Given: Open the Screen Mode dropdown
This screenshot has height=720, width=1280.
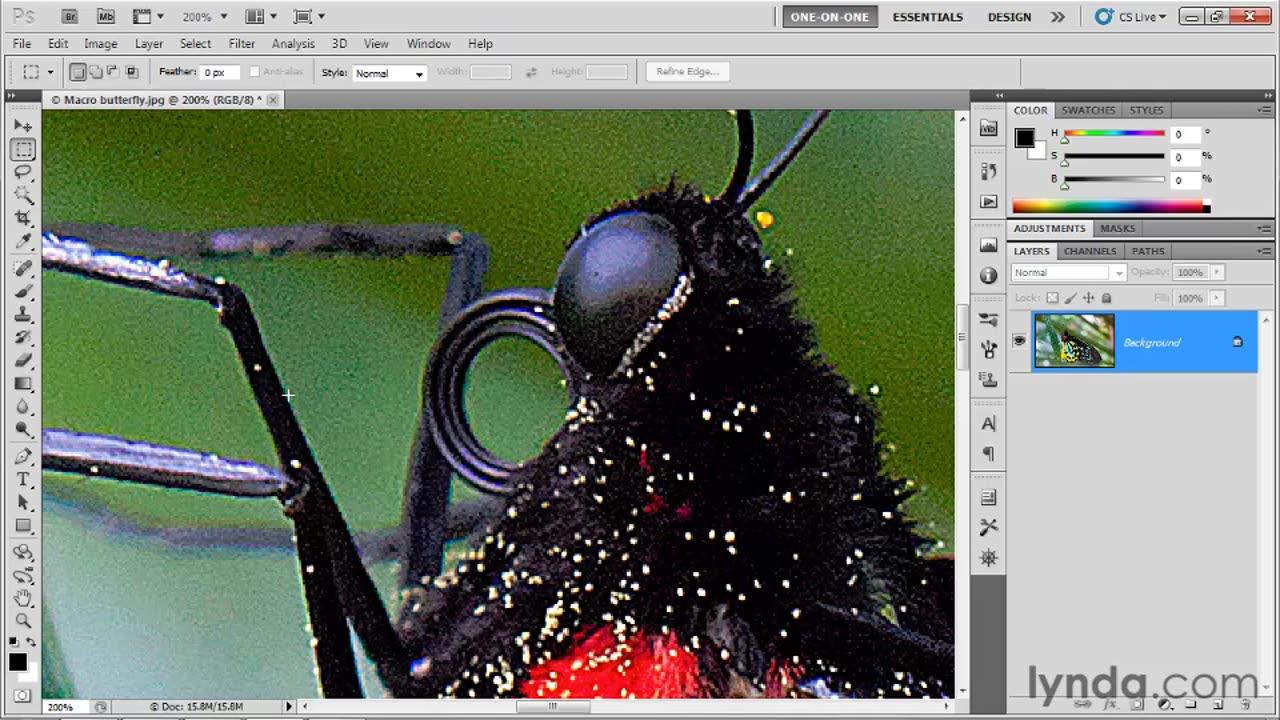Looking at the screenshot, I should [309, 16].
